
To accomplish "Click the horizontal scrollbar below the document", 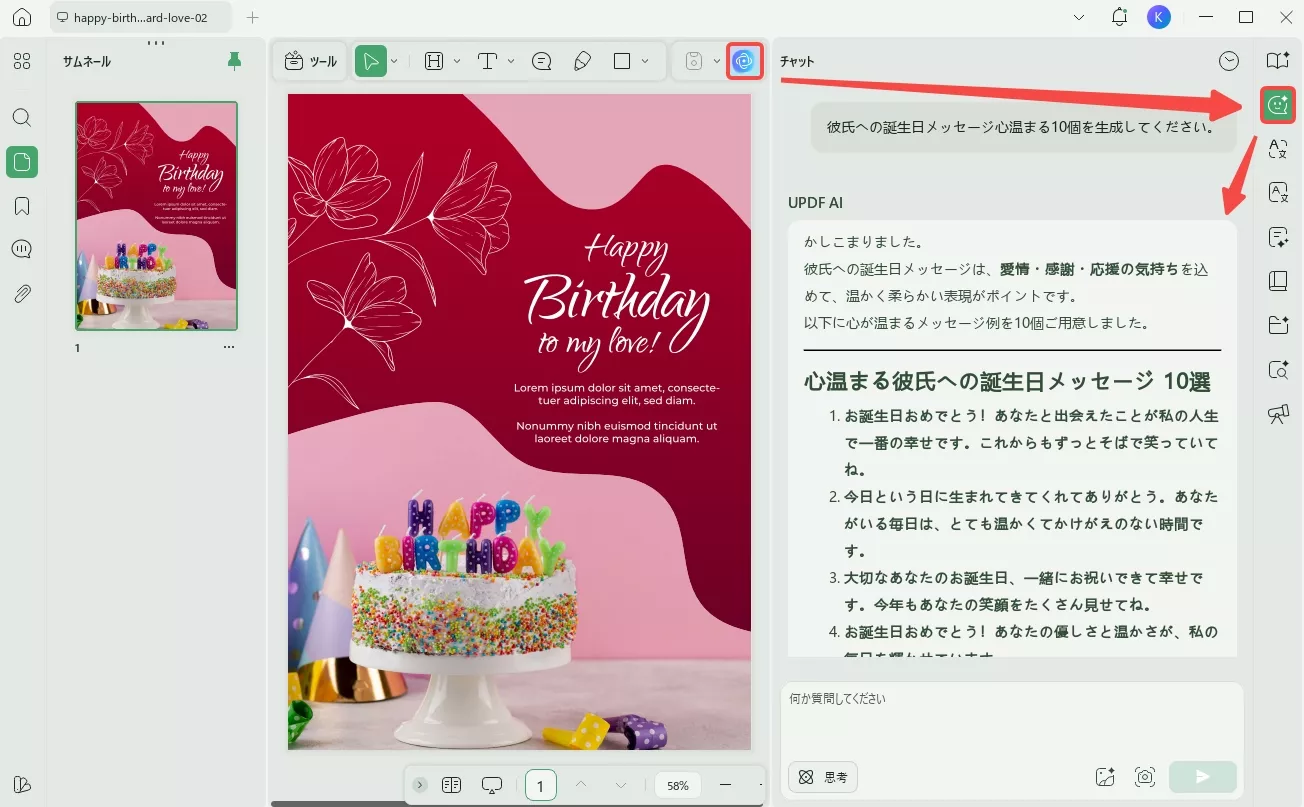I will click(516, 803).
